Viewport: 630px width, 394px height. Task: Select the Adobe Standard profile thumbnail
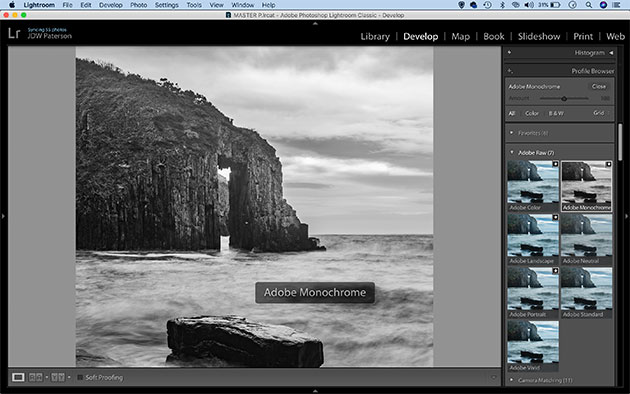(x=586, y=292)
